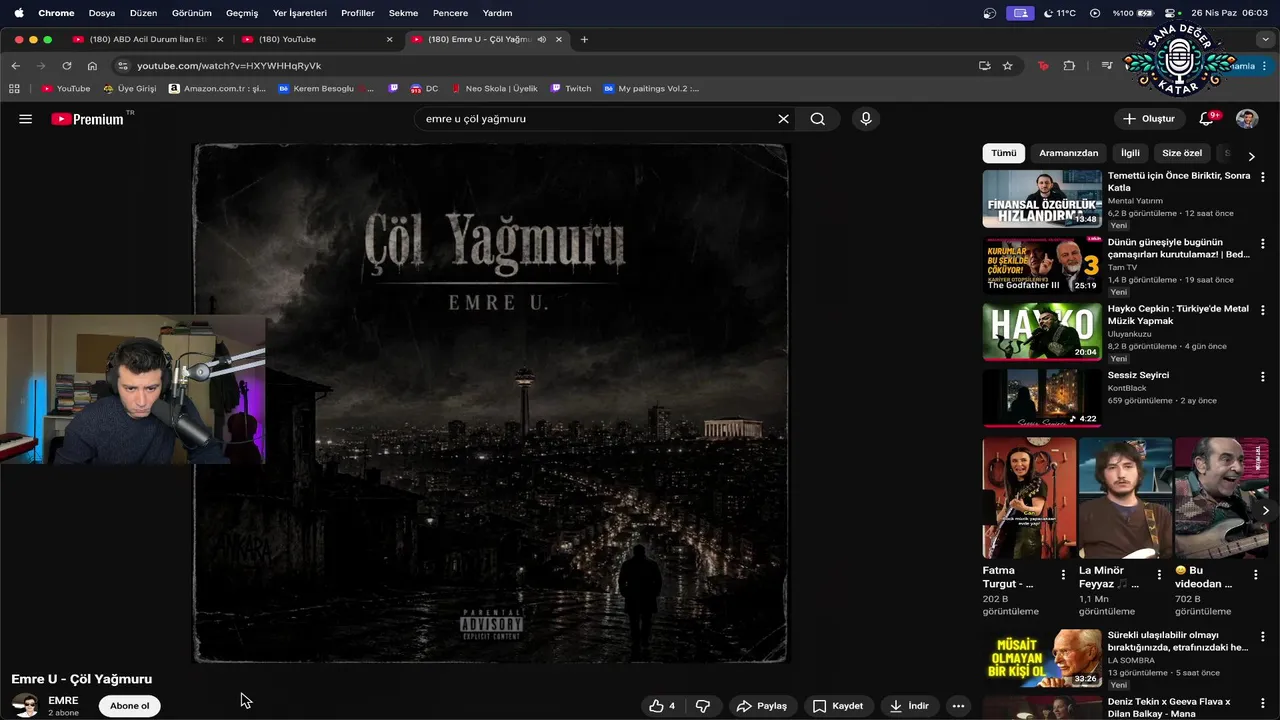Open Hayko Cepkin video thumbnail
Image resolution: width=1280 pixels, height=720 pixels.
1042,332
